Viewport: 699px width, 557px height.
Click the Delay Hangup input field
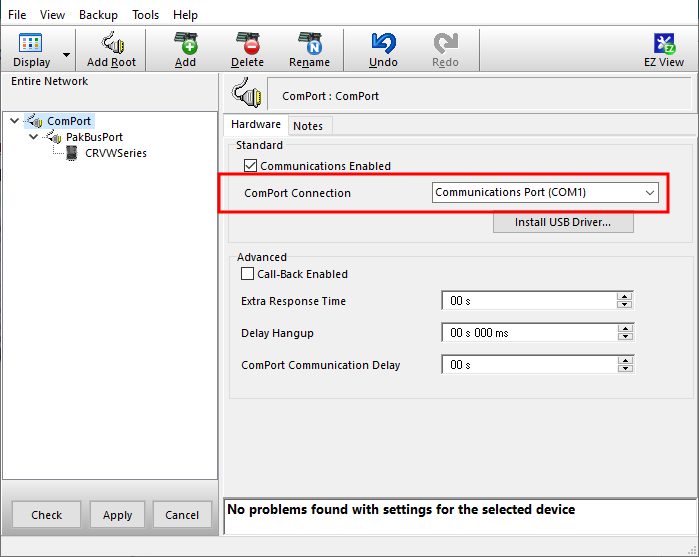coord(528,333)
